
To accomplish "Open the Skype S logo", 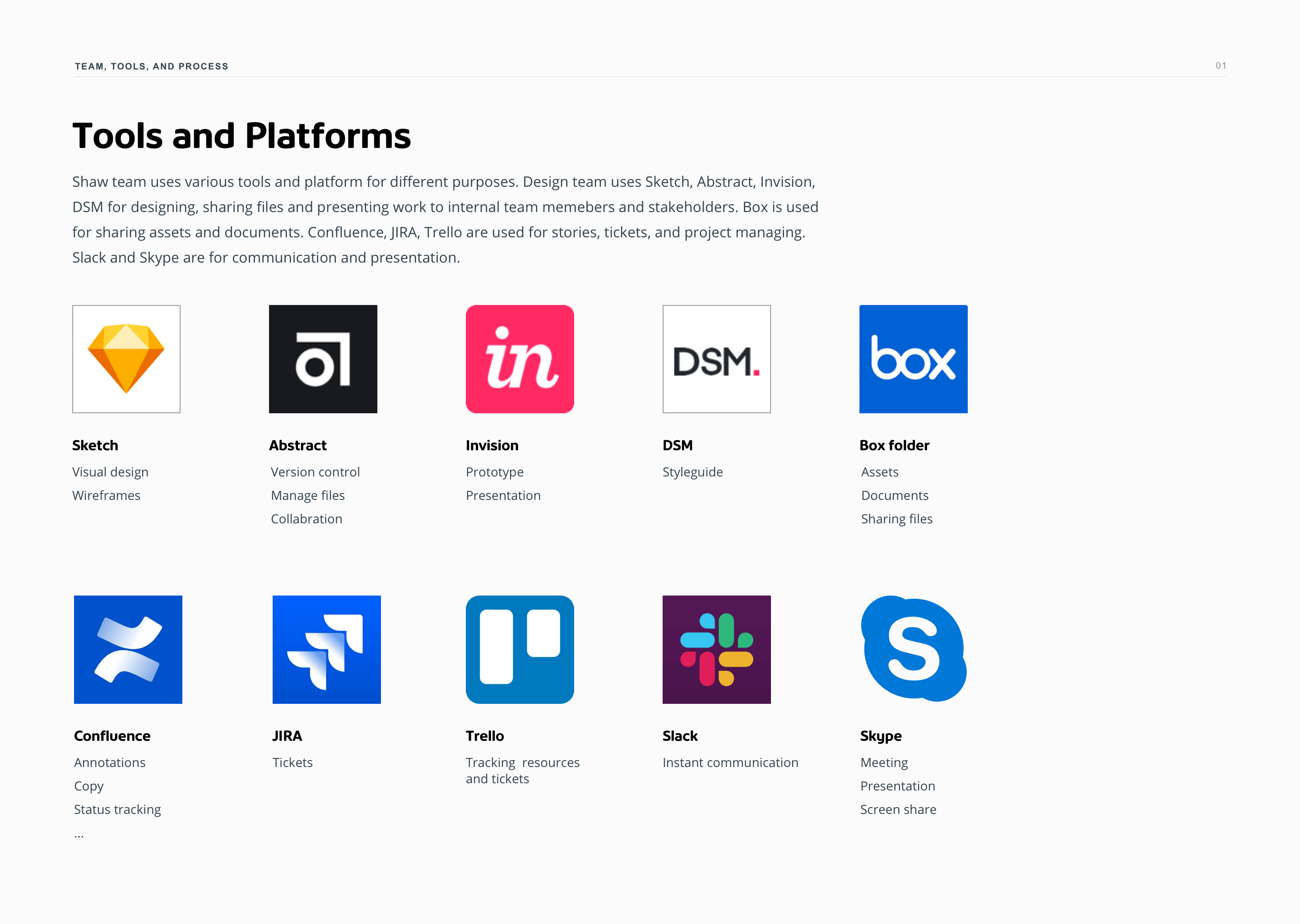I will [x=914, y=649].
